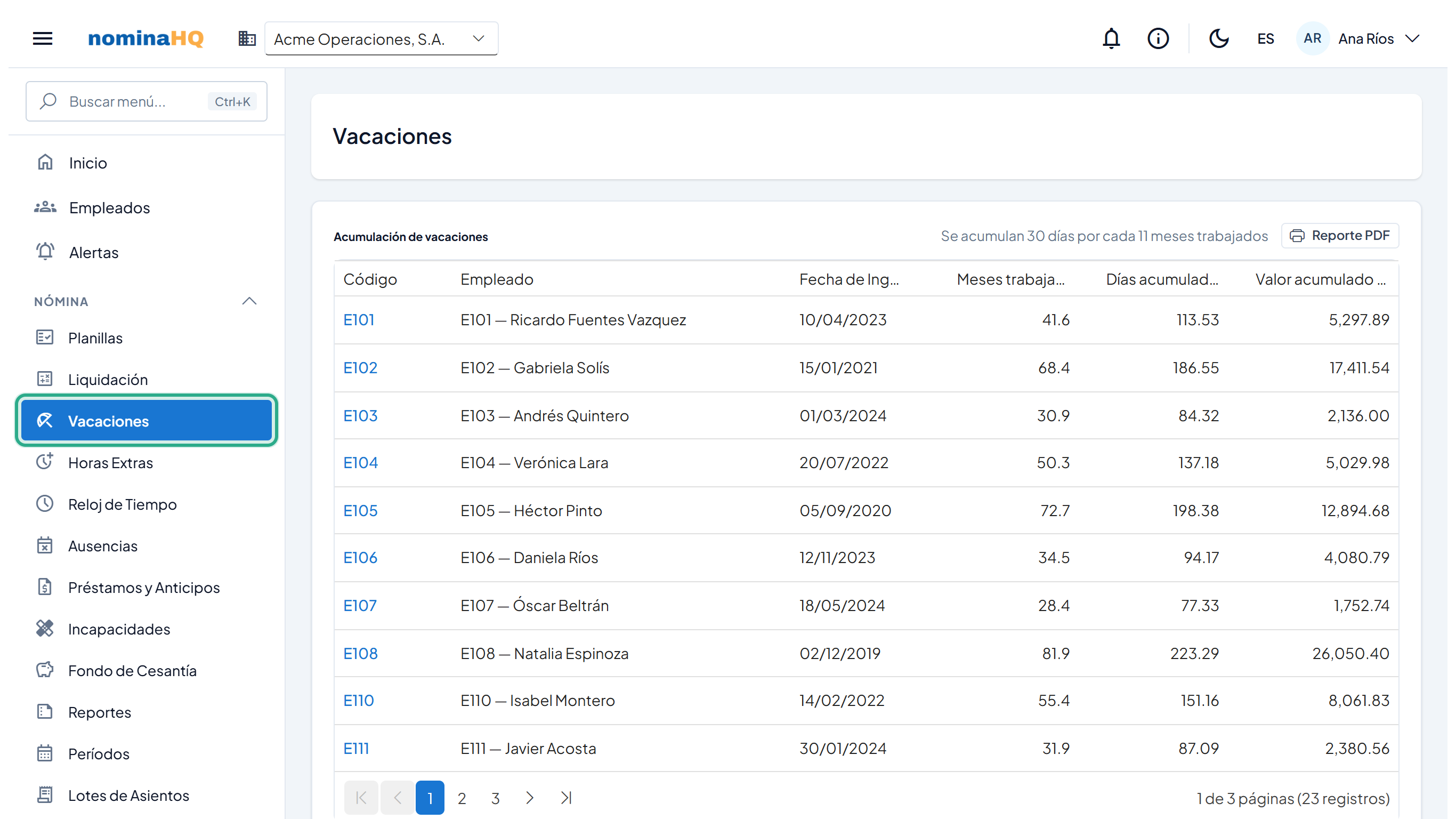
Task: Open the hamburger menu
Action: point(43,38)
